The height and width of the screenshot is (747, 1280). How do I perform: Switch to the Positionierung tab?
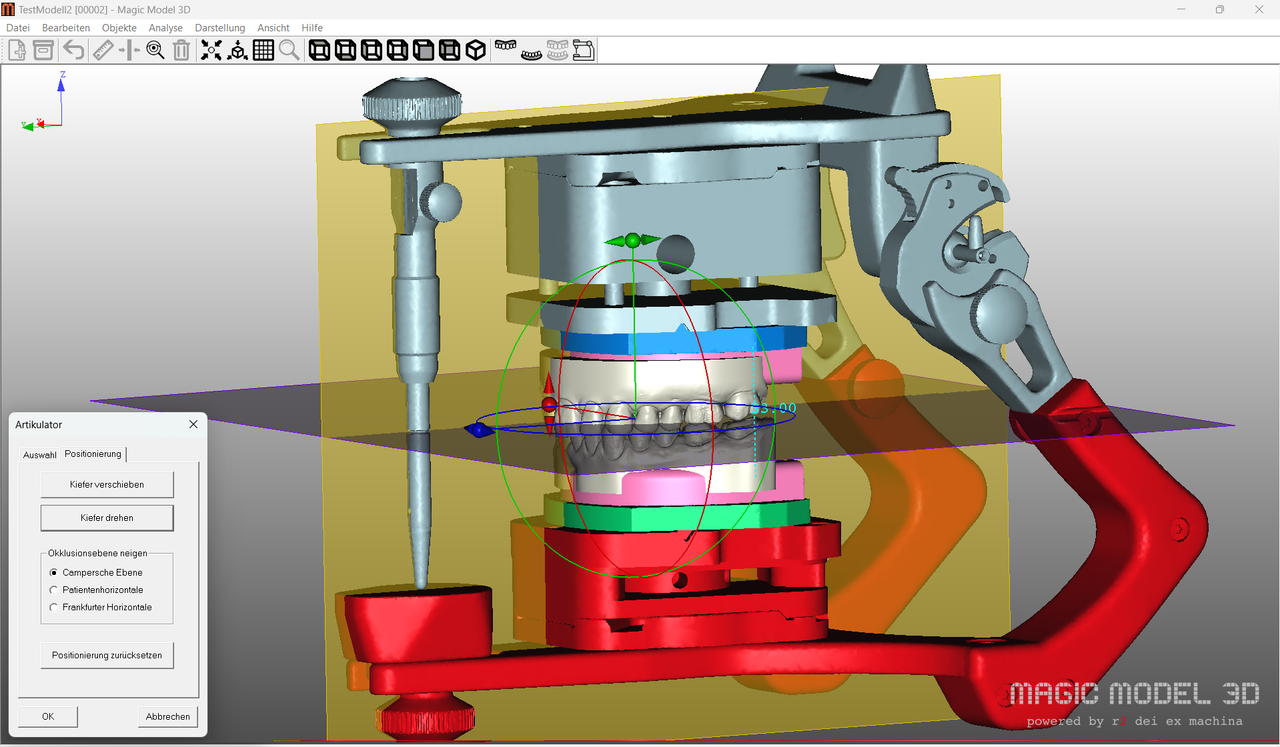(x=93, y=454)
